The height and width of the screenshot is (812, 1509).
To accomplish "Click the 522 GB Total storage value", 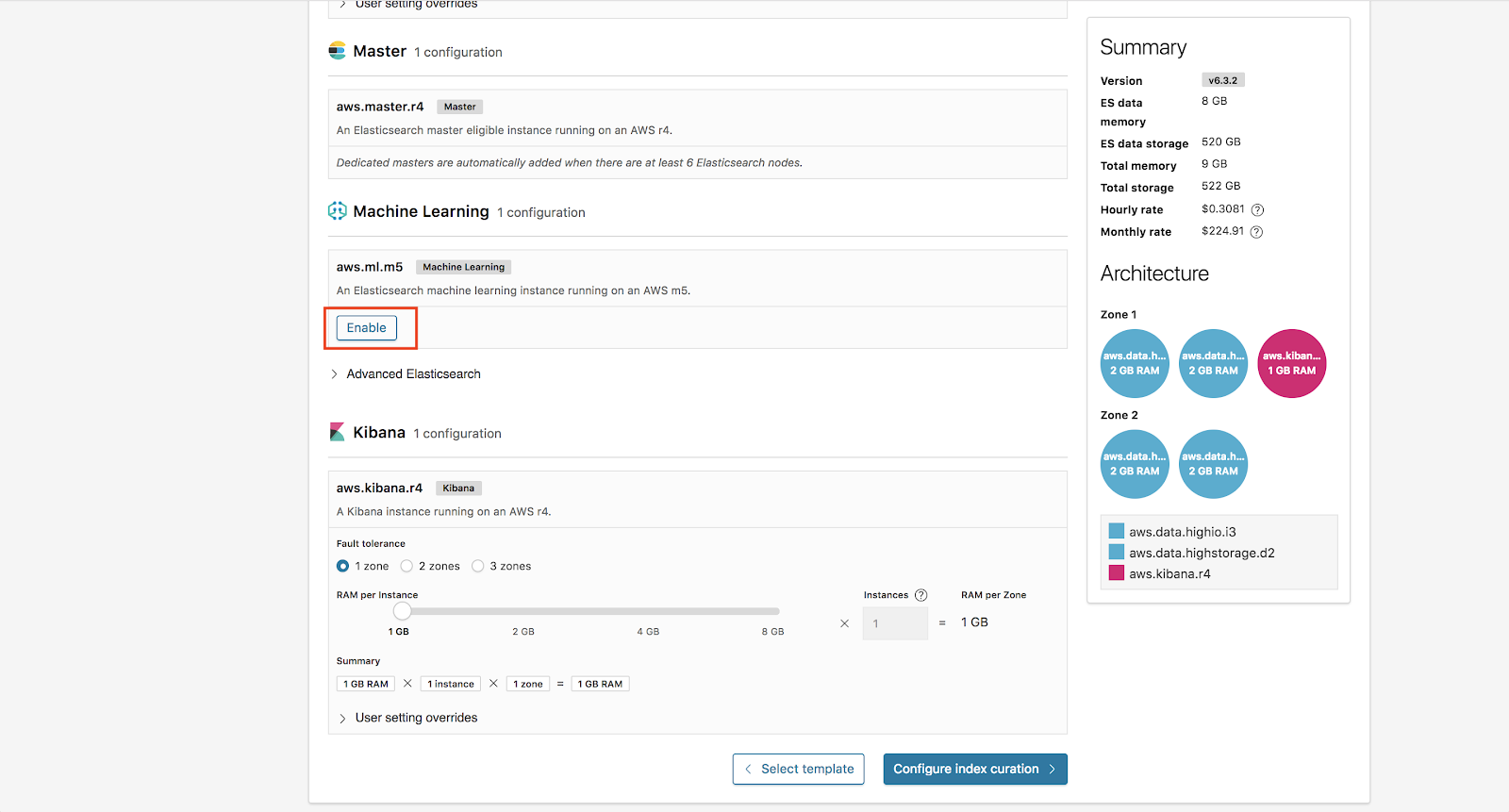I will pyautogui.click(x=1221, y=187).
